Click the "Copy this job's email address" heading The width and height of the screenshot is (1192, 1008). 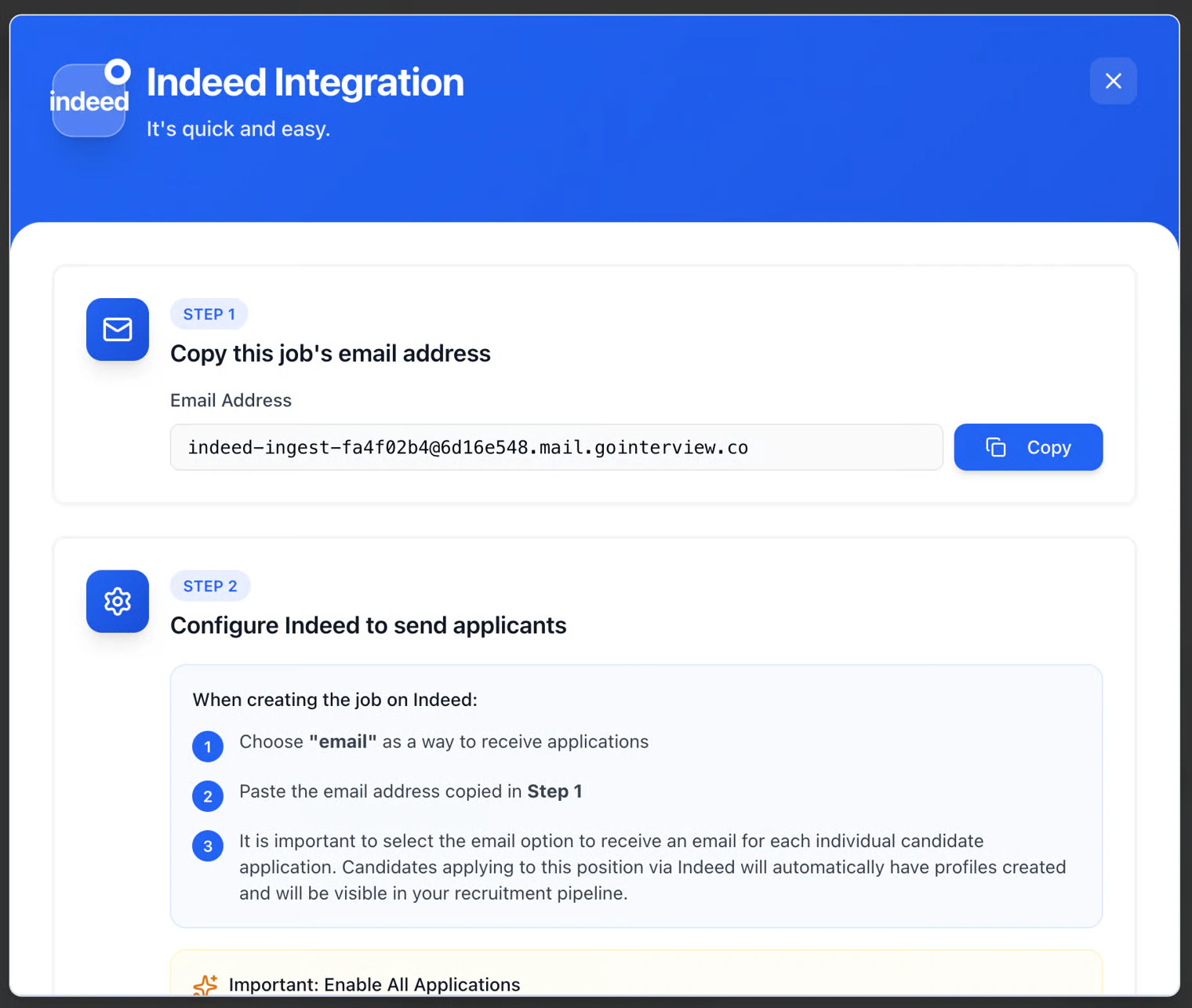coord(330,354)
